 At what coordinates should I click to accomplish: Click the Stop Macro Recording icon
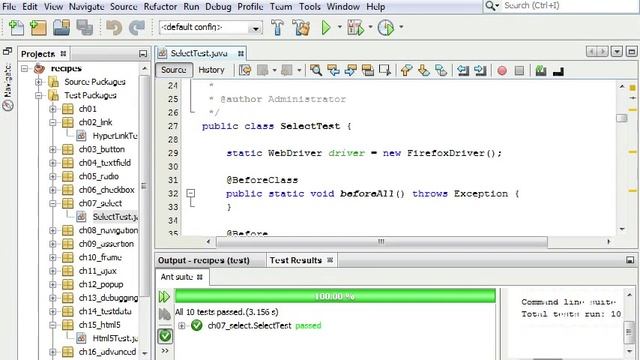click(x=519, y=71)
